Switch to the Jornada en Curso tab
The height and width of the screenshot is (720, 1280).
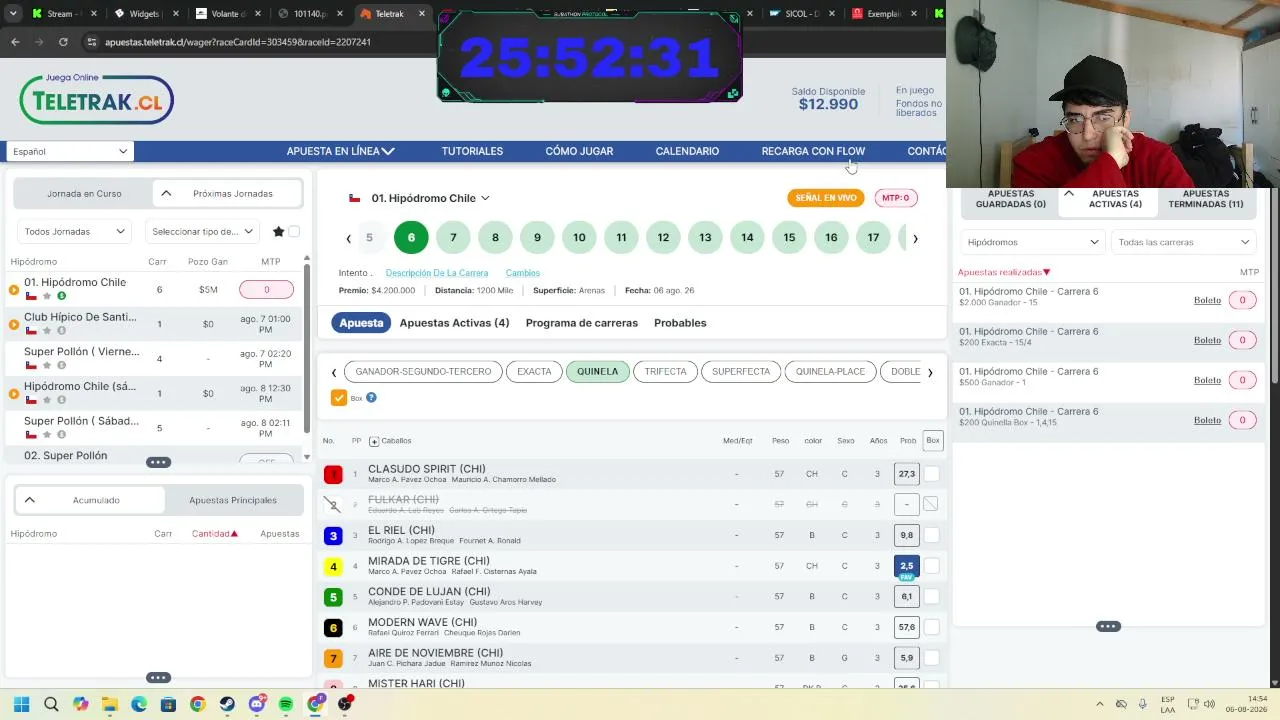[x=84, y=194]
